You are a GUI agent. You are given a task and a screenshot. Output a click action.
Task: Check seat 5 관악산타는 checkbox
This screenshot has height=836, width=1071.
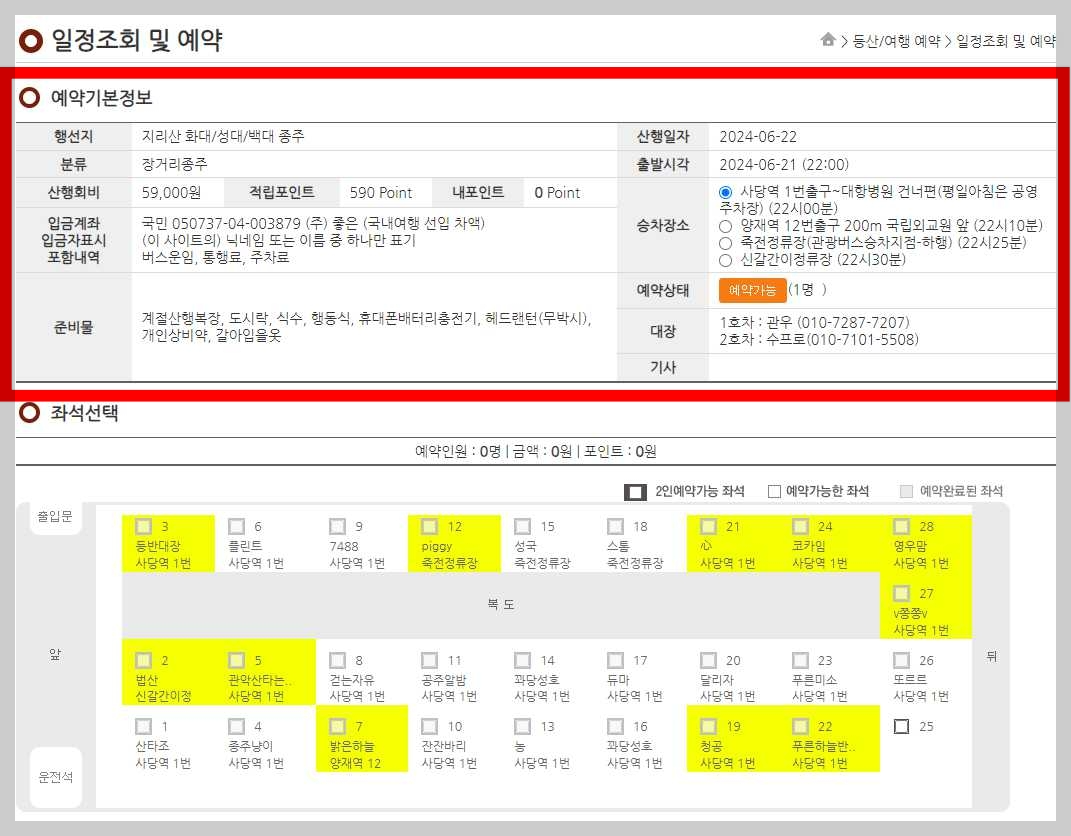[236, 660]
